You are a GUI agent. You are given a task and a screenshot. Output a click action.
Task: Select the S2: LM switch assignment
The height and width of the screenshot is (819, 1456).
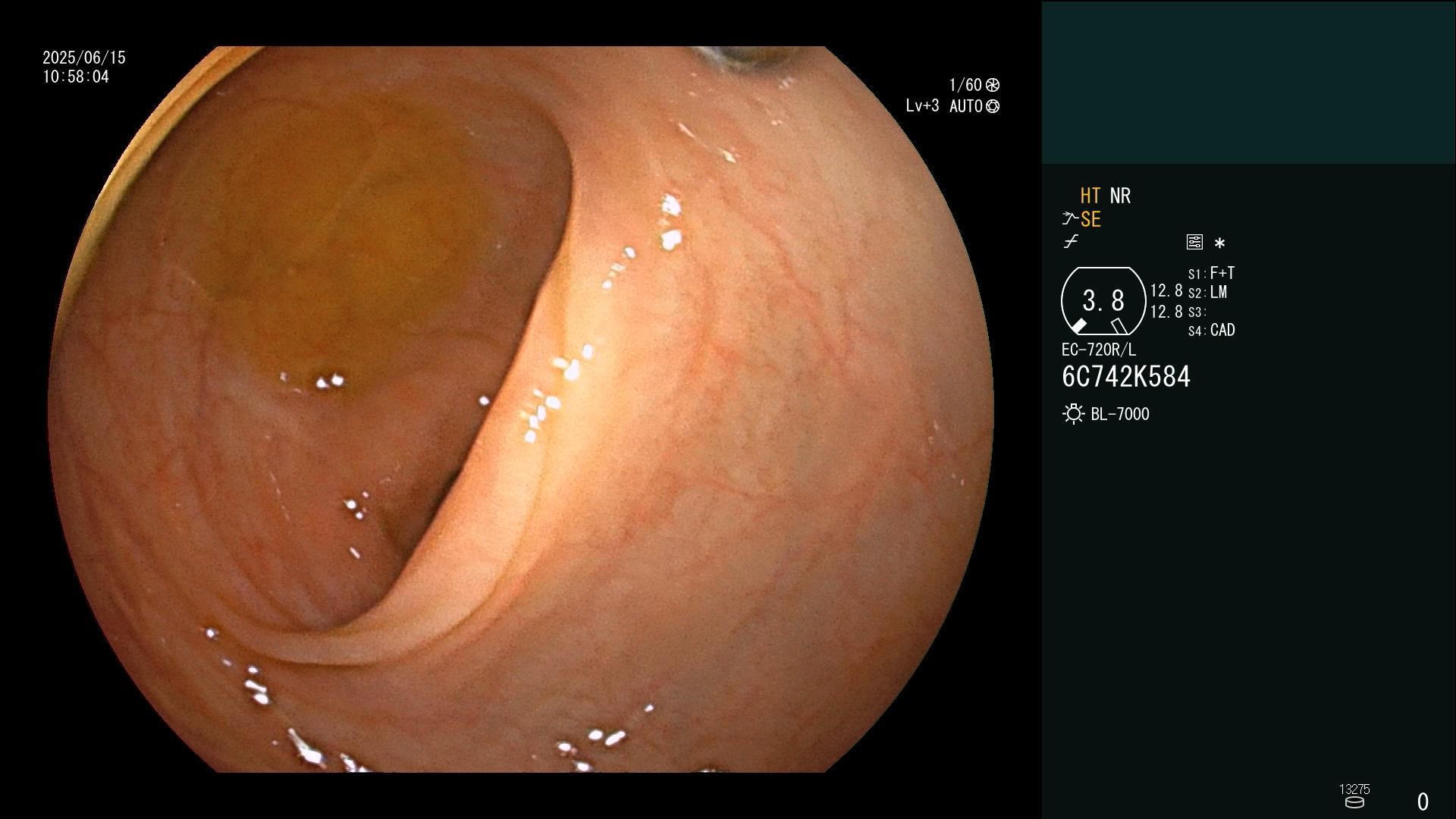(x=1208, y=292)
